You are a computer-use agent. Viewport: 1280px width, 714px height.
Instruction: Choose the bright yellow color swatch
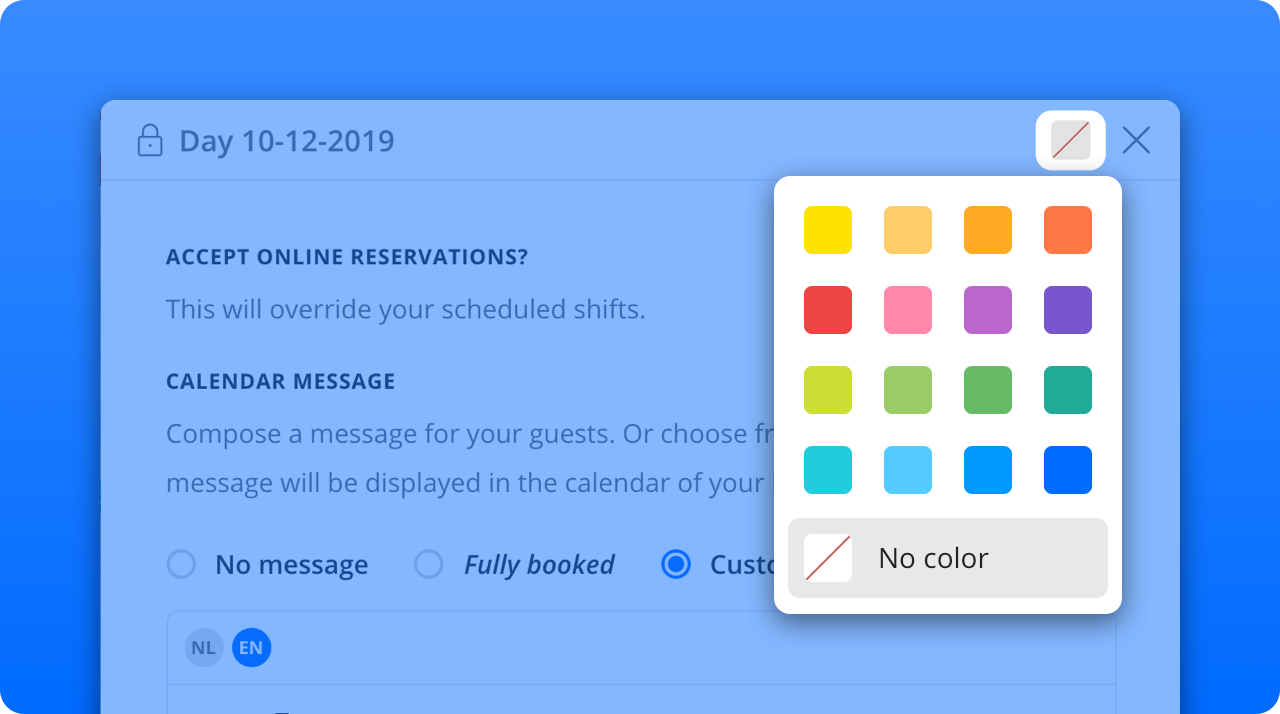(828, 230)
